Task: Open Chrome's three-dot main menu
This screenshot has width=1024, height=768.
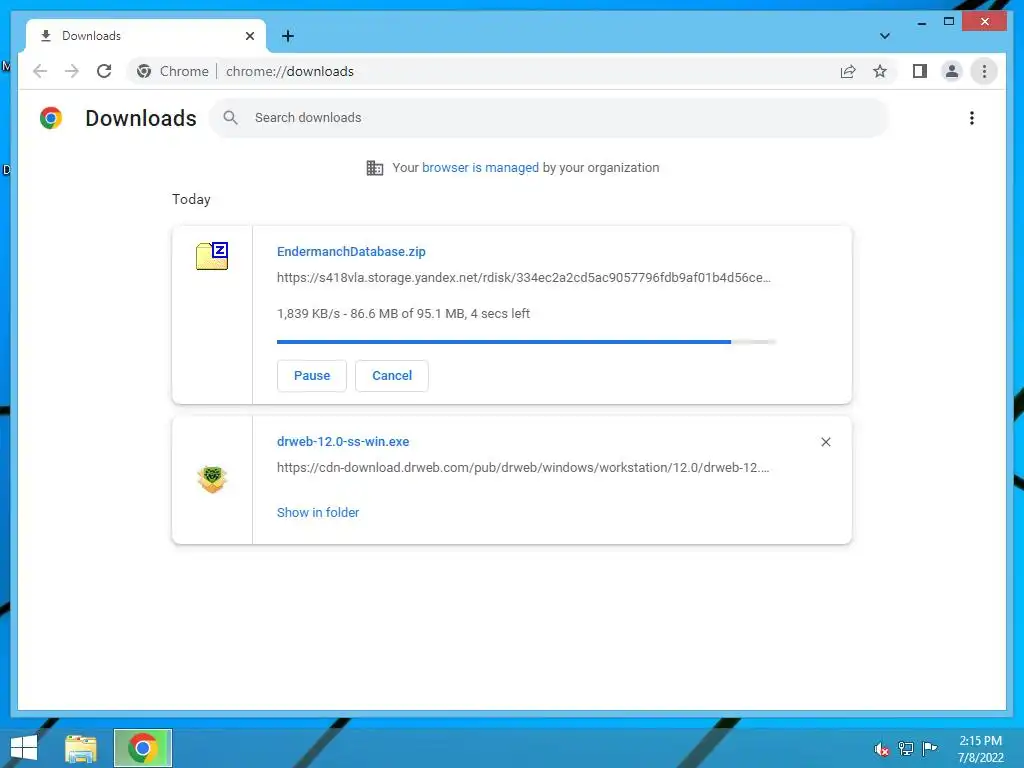Action: [984, 71]
